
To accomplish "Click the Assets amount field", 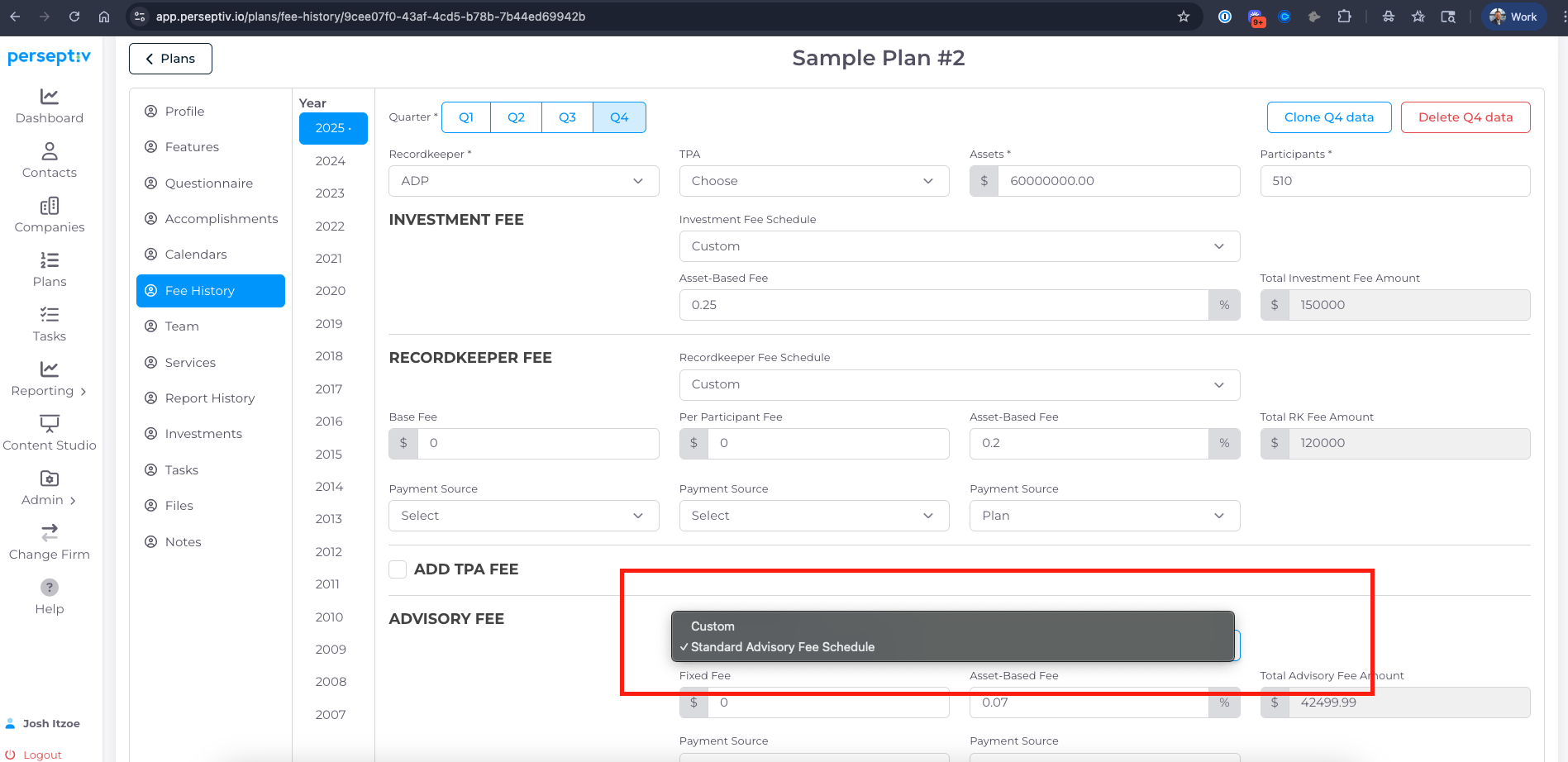I will click(x=1118, y=181).
